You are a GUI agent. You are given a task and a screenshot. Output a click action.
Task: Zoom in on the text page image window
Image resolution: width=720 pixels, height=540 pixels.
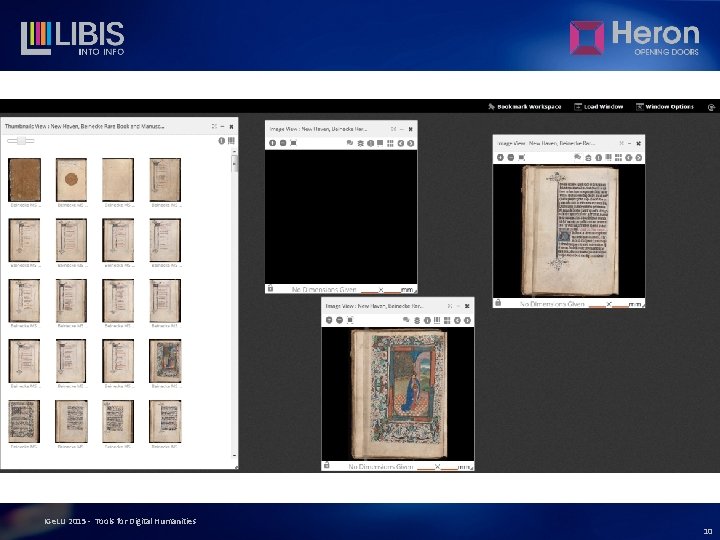pyautogui.click(x=500, y=158)
